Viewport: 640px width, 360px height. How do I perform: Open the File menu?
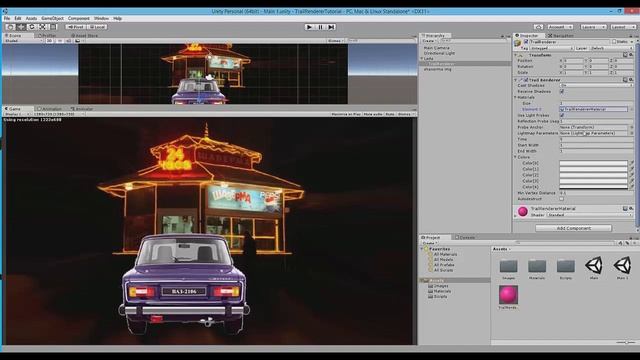click(7, 18)
